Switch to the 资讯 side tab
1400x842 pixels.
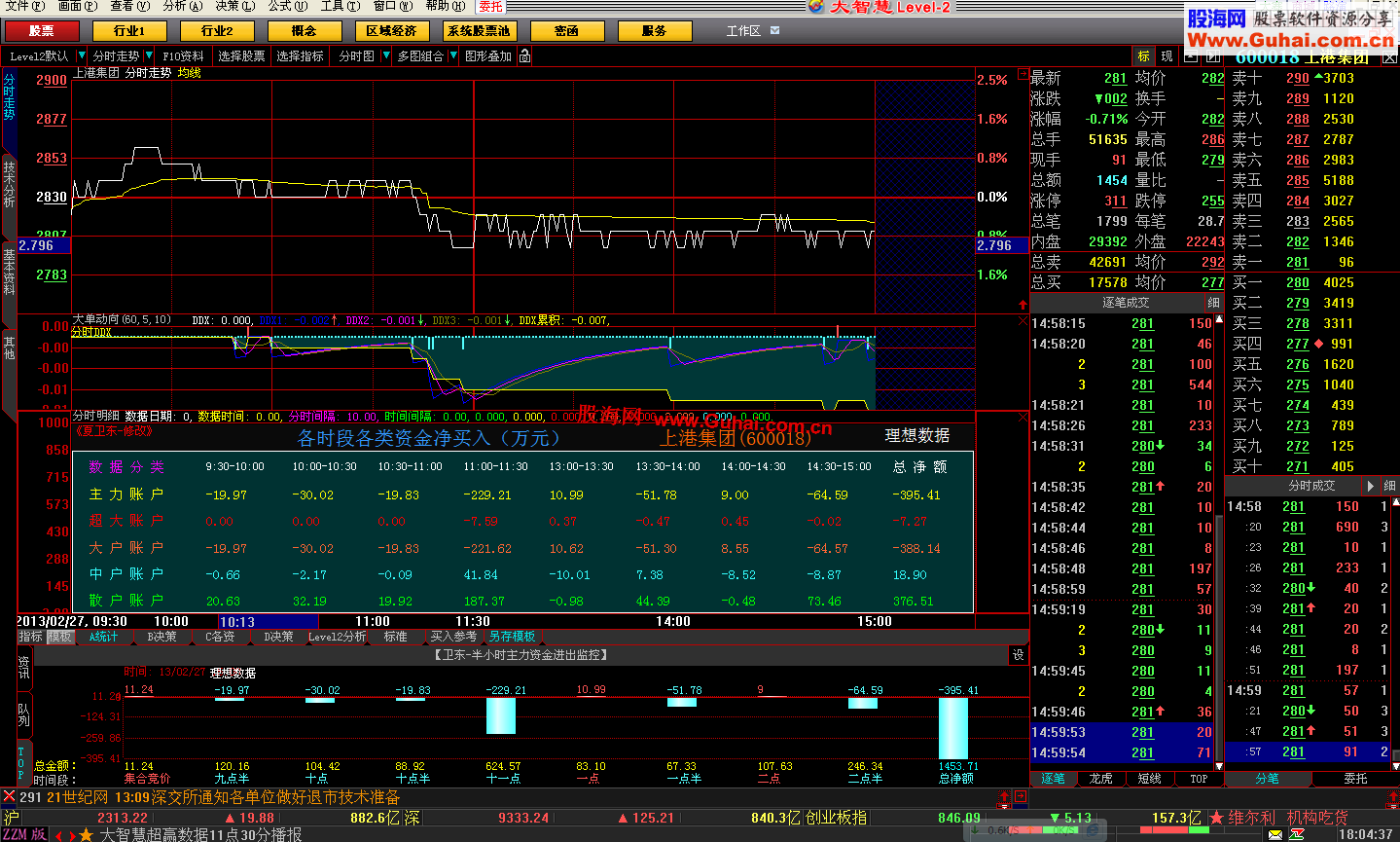point(23,667)
